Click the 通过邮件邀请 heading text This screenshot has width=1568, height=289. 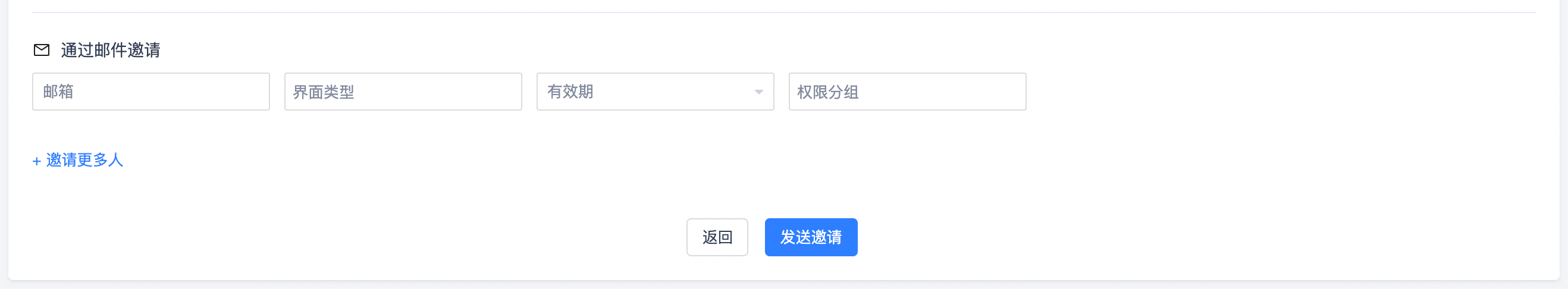110,50
